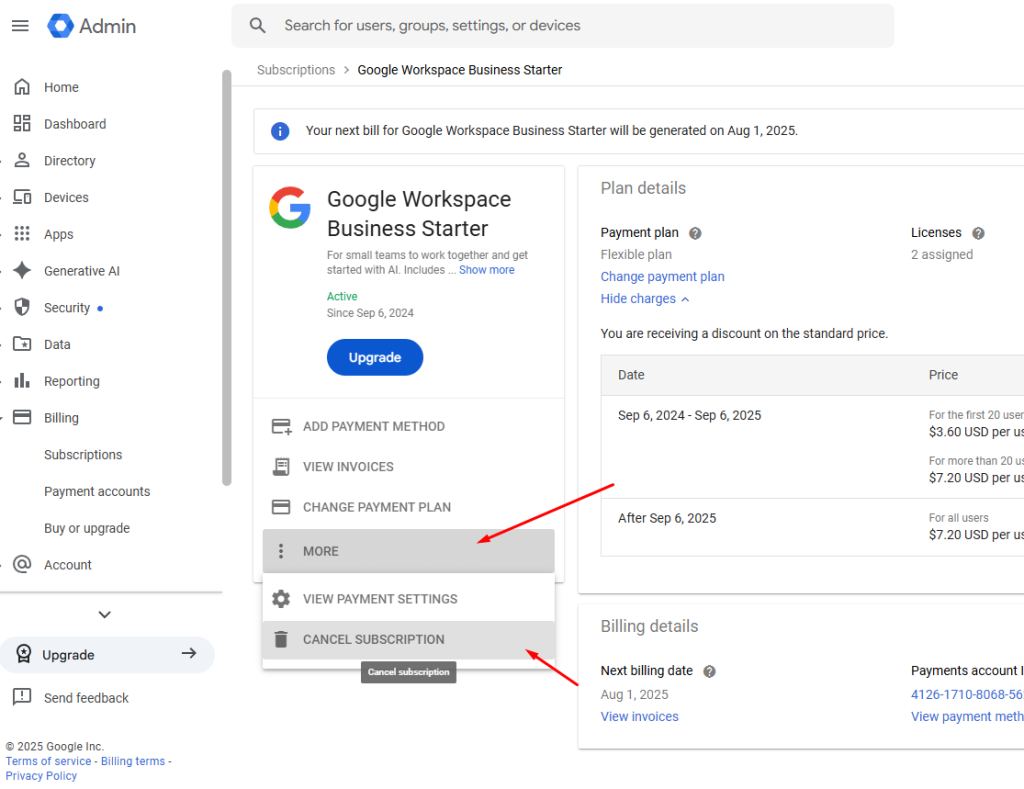Click the info icon in bill notice
This screenshot has height=789, width=1024.
pyautogui.click(x=280, y=131)
